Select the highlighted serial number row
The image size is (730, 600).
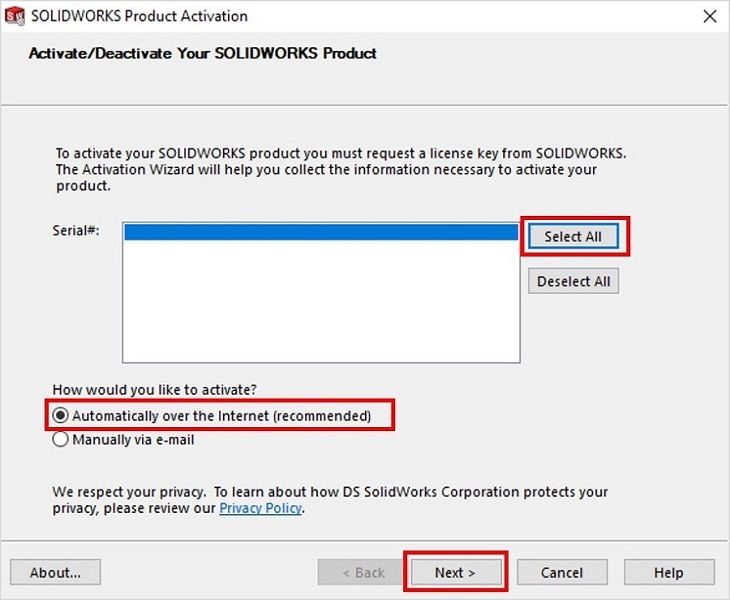pos(320,232)
